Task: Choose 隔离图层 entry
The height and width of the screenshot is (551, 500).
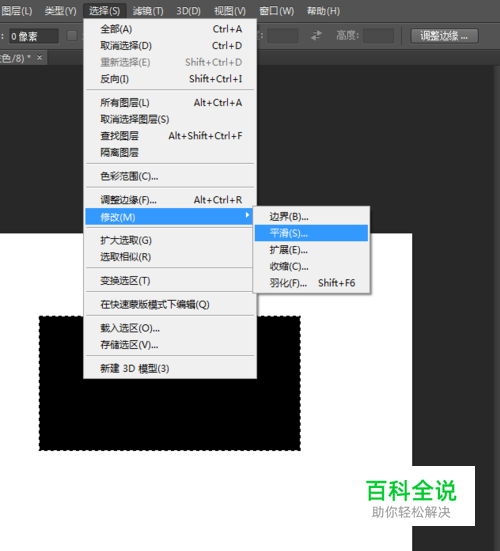Action: pos(170,153)
